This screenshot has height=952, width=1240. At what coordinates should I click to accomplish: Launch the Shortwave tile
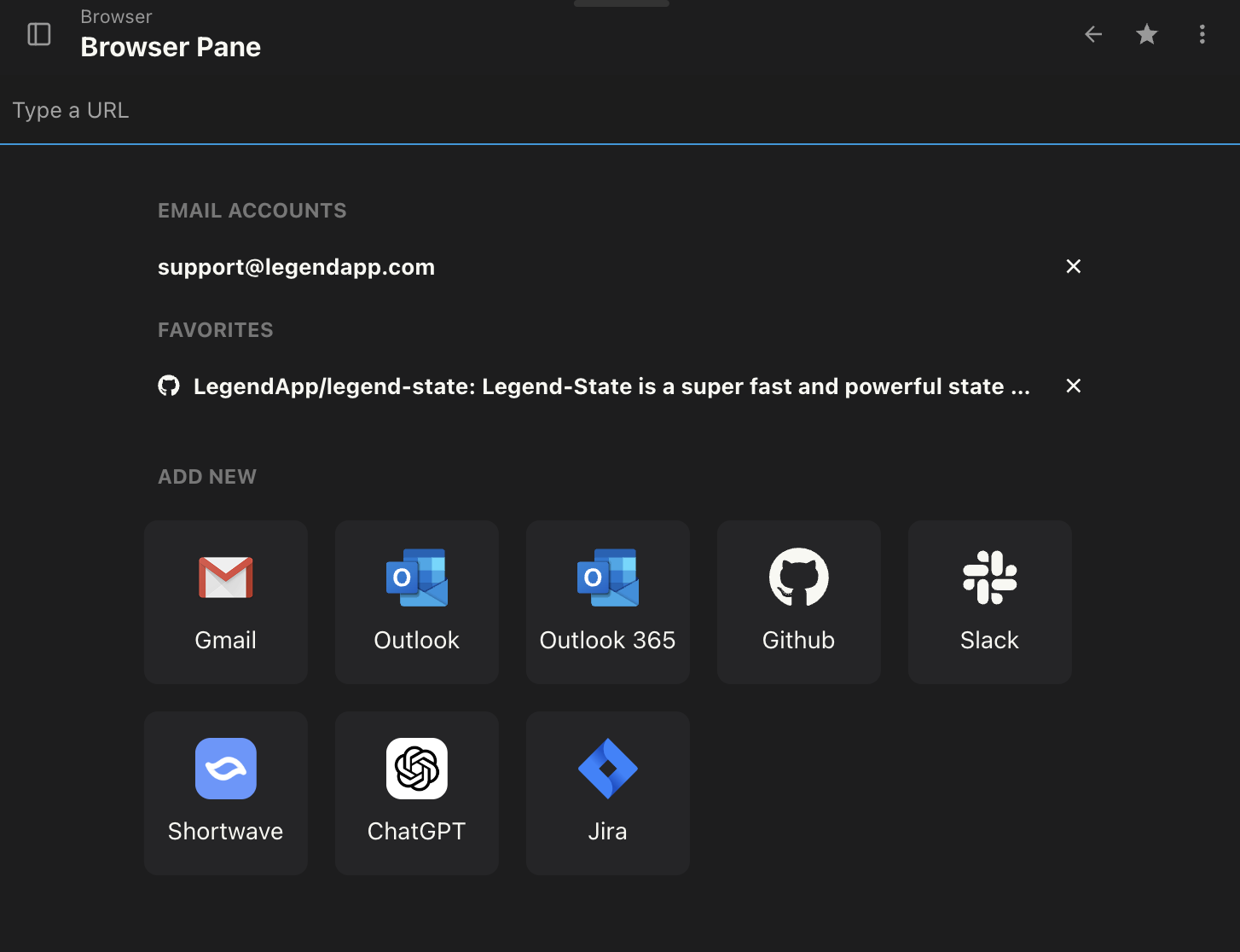click(x=226, y=792)
